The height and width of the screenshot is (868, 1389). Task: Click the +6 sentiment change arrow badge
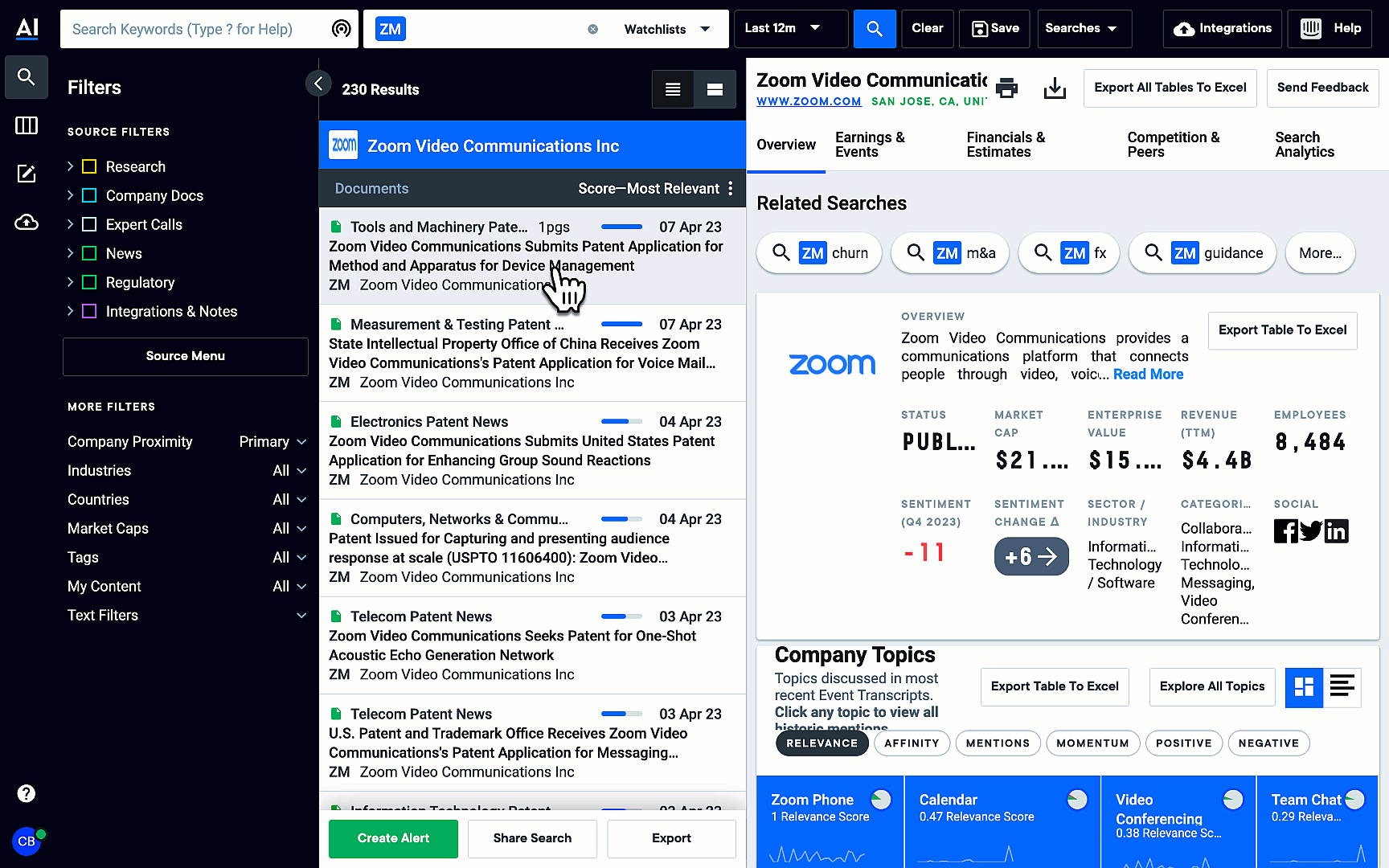point(1031,556)
